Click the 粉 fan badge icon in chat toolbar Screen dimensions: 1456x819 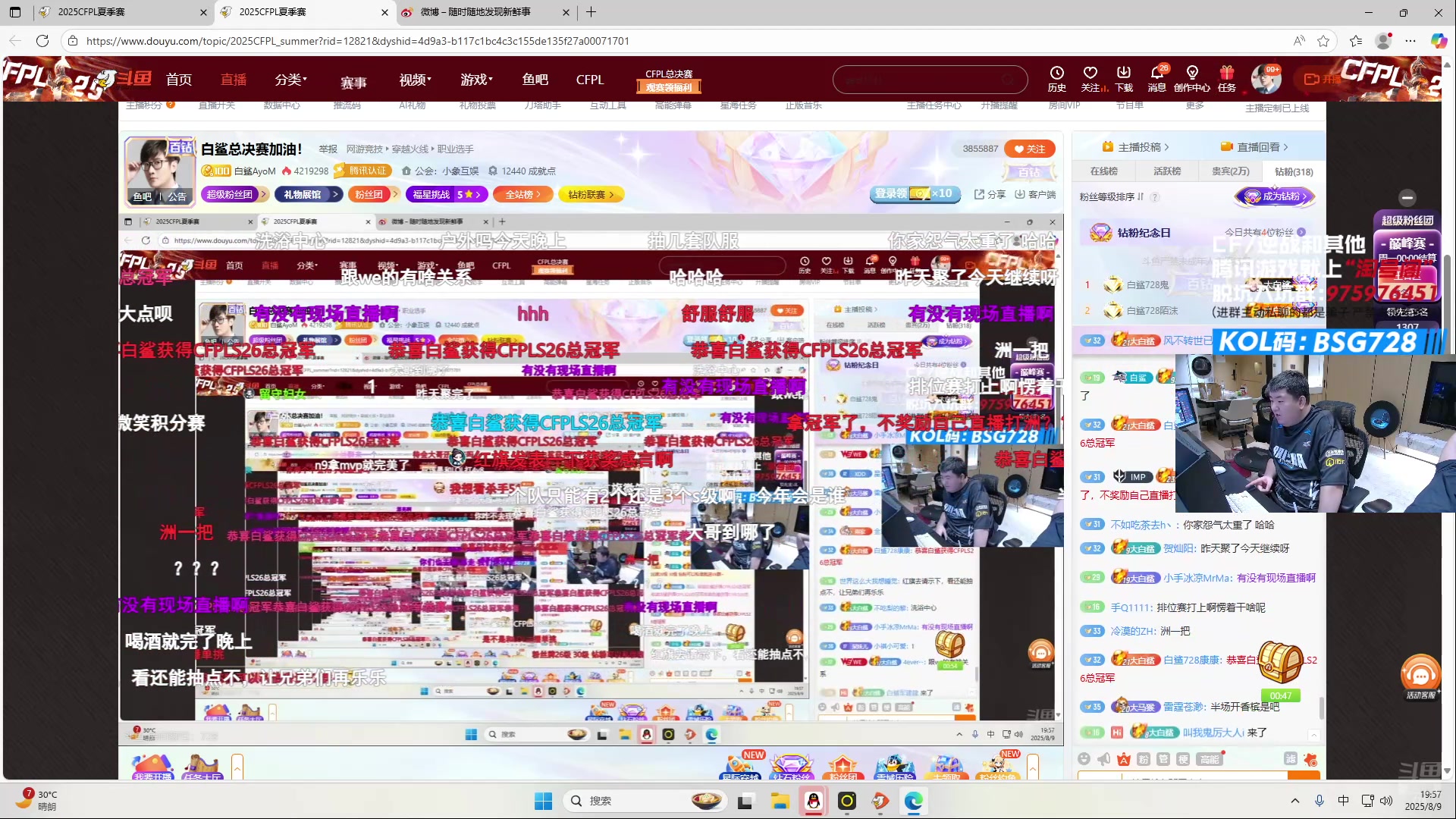(x=1144, y=759)
